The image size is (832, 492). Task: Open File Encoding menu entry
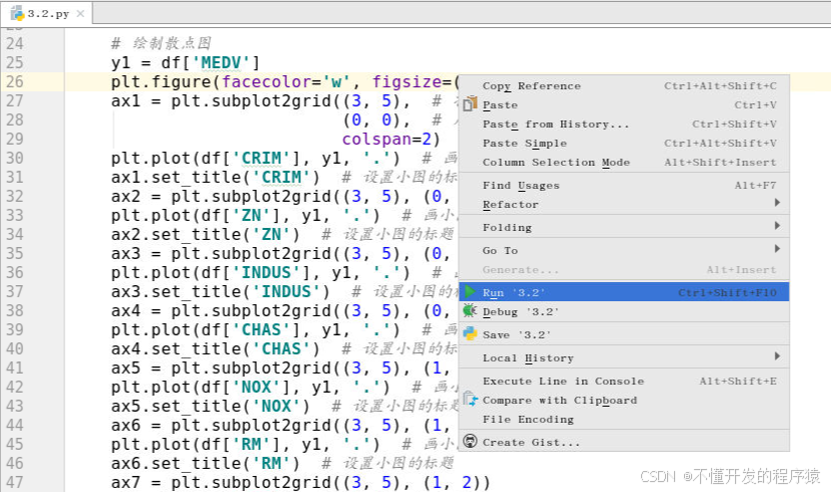(623, 419)
